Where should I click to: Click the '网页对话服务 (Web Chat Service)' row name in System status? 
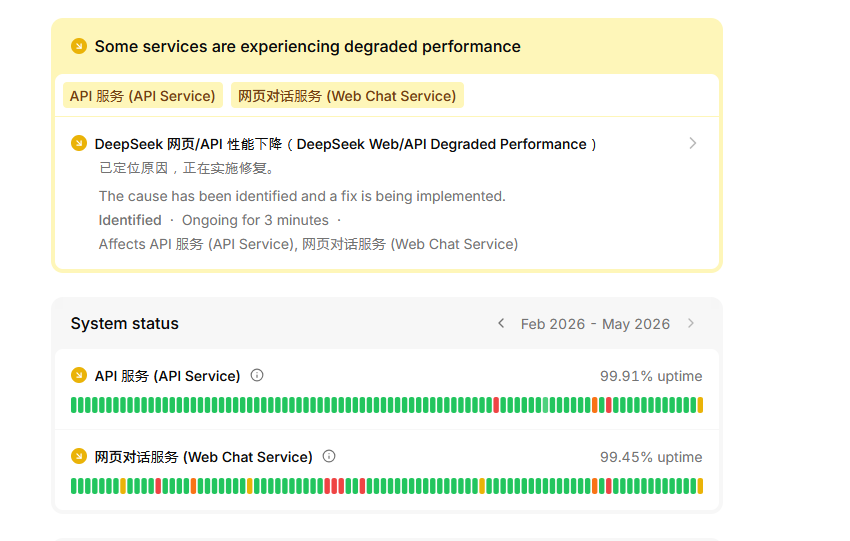203,457
